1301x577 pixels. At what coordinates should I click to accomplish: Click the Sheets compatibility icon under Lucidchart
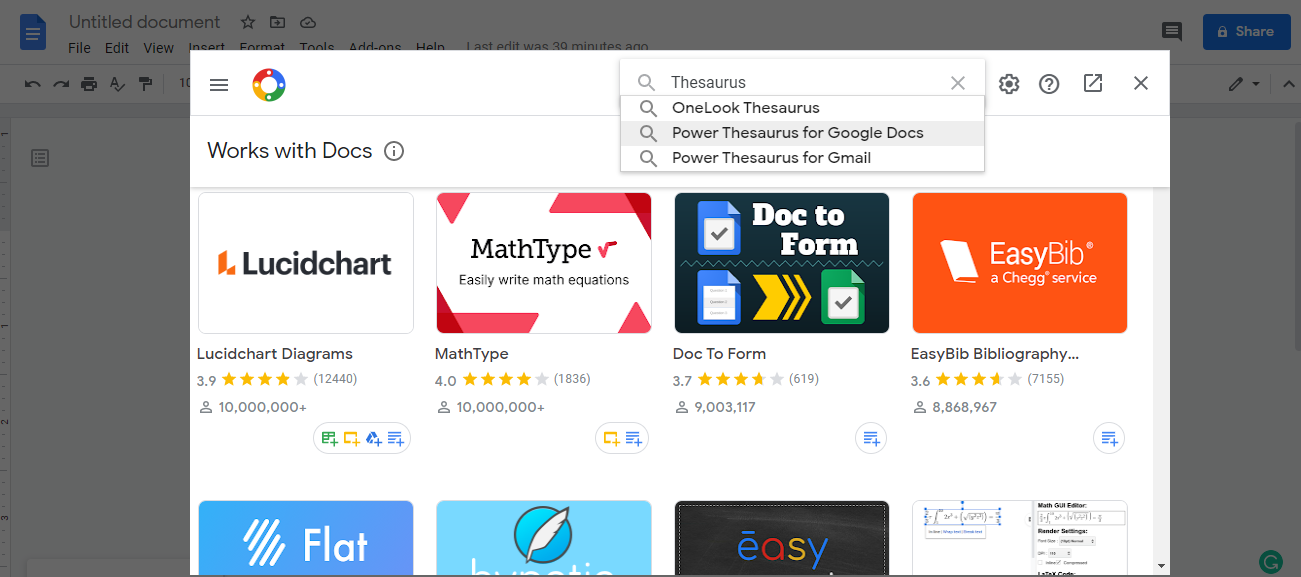(328, 438)
